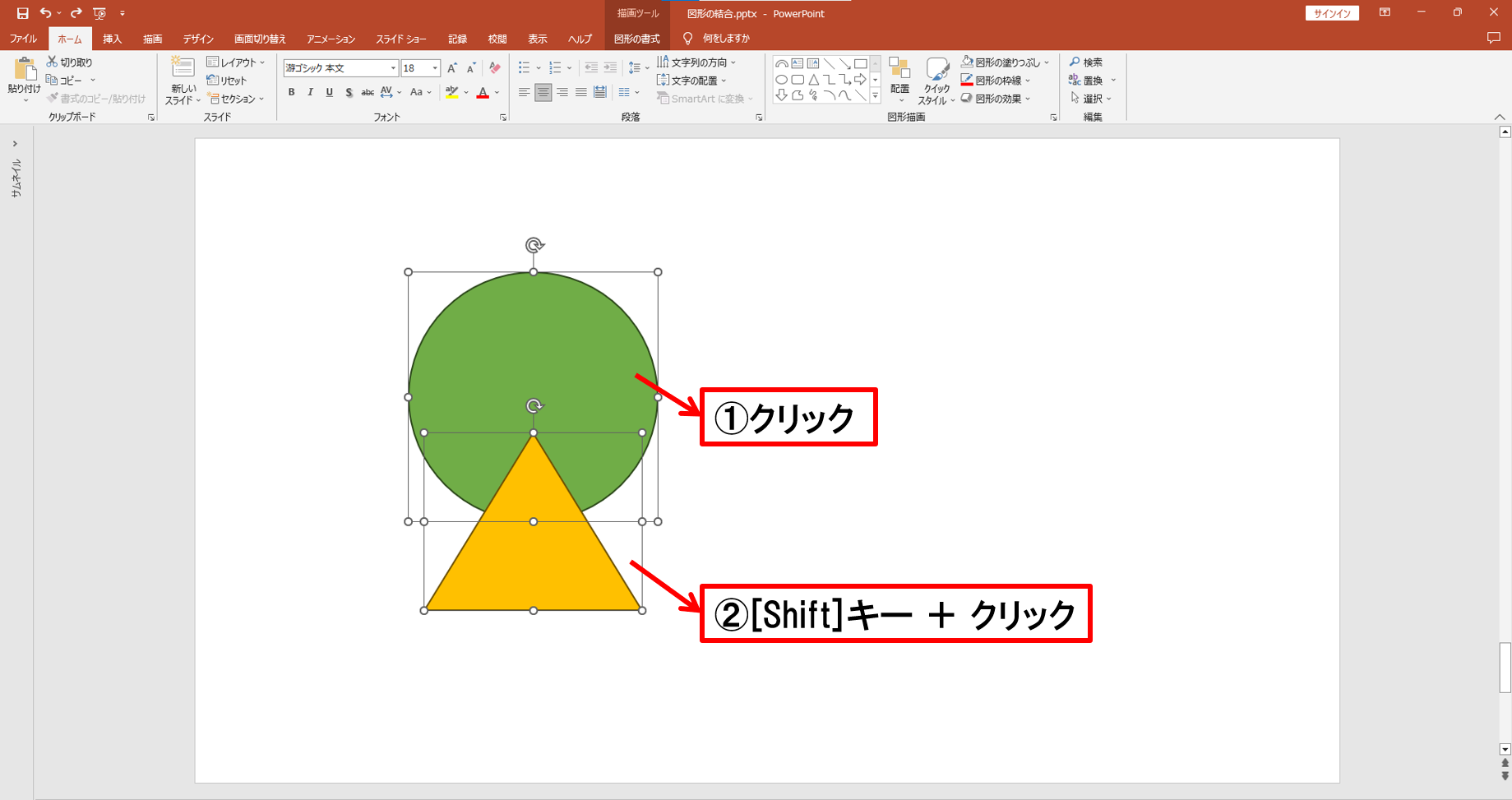
Task: Click the Save icon in the title bar
Action: click(x=22, y=13)
